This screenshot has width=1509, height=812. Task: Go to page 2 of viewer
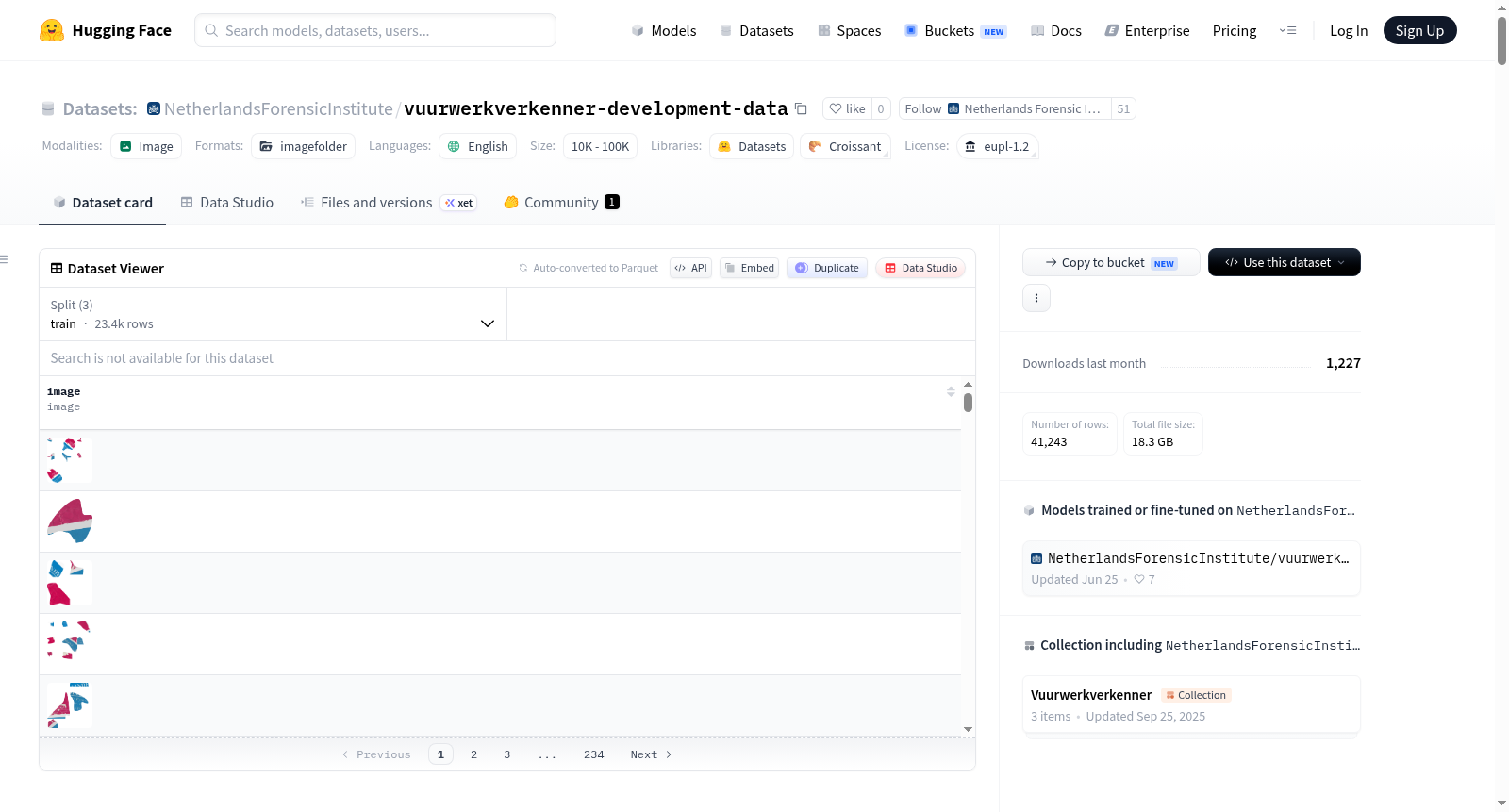473,754
